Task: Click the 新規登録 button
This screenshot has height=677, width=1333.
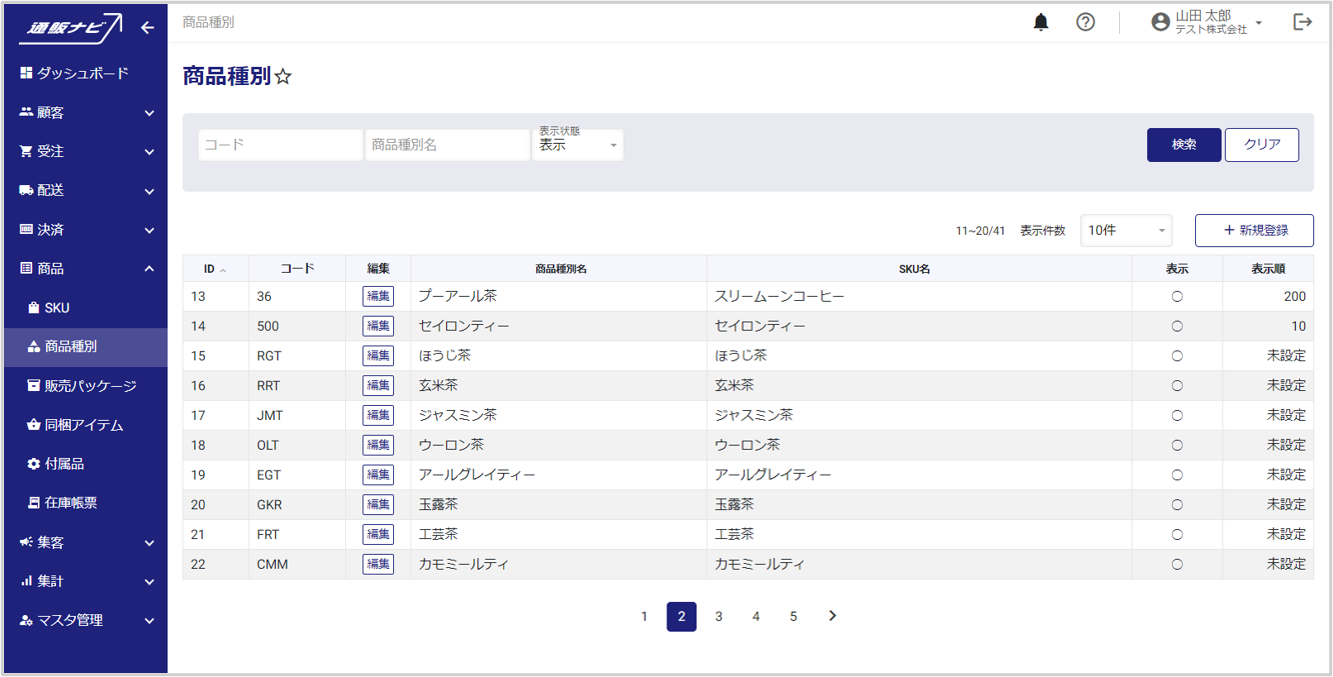Action: (1254, 230)
